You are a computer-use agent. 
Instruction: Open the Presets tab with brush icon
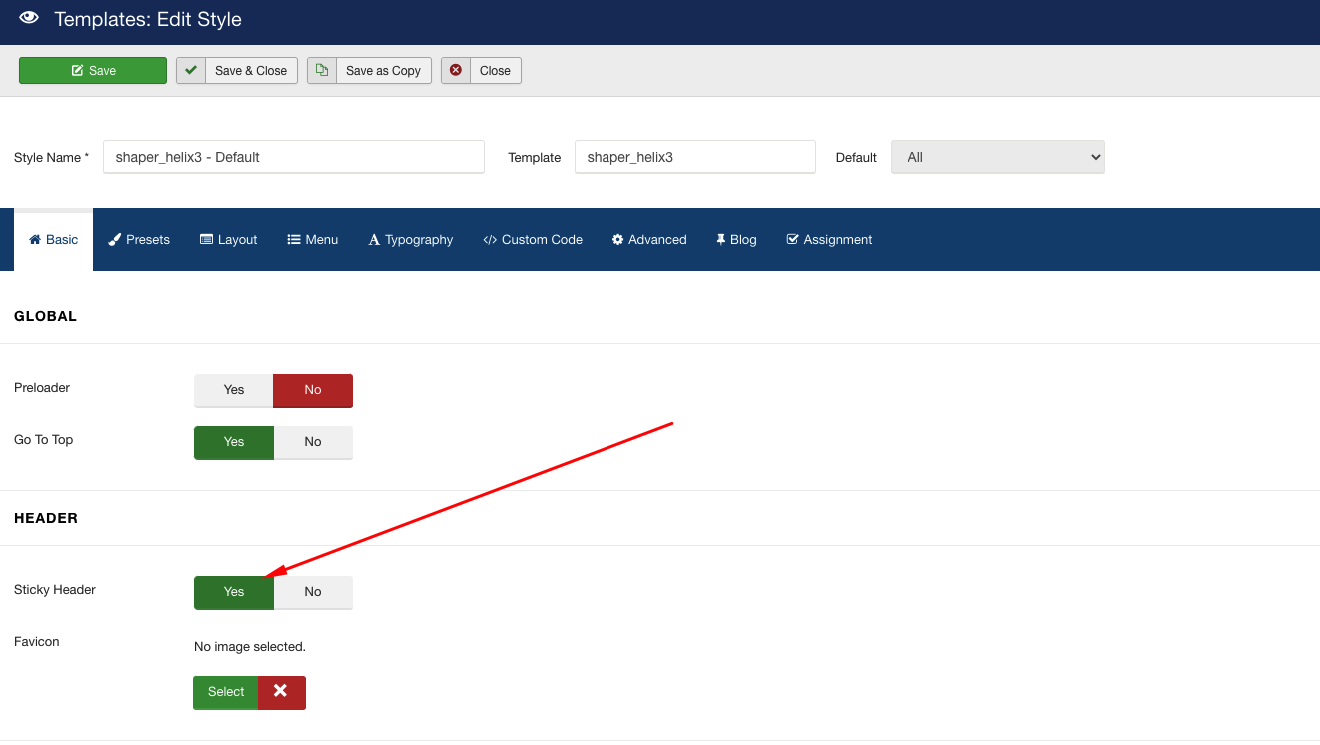tap(139, 240)
